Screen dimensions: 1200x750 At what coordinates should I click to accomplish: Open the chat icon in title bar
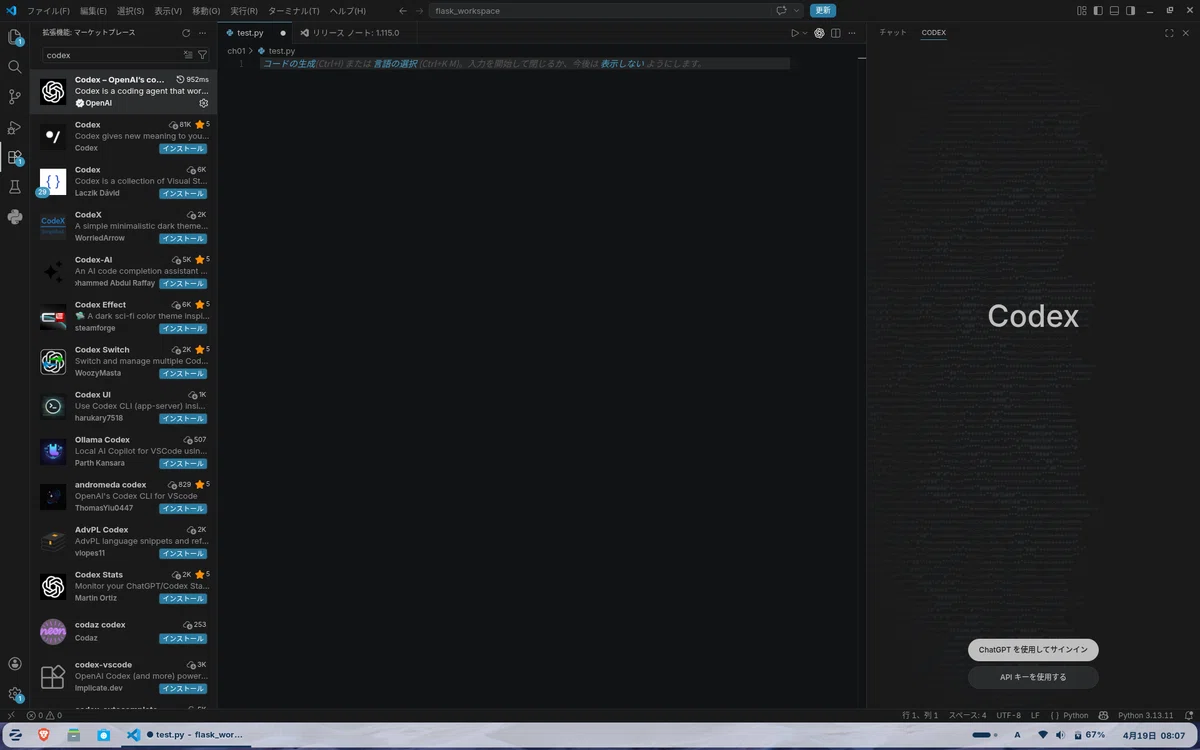point(782,10)
